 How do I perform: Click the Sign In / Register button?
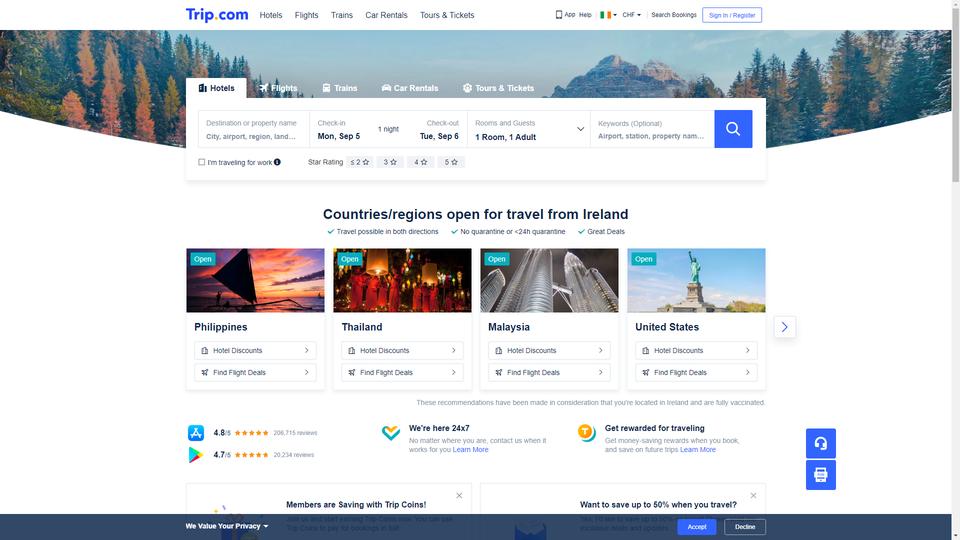[x=732, y=15]
